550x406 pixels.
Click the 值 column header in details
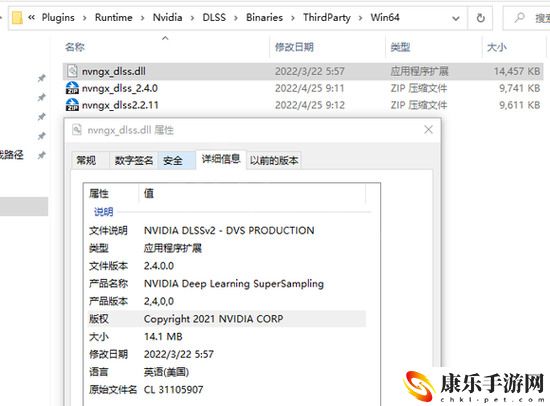tap(149, 193)
